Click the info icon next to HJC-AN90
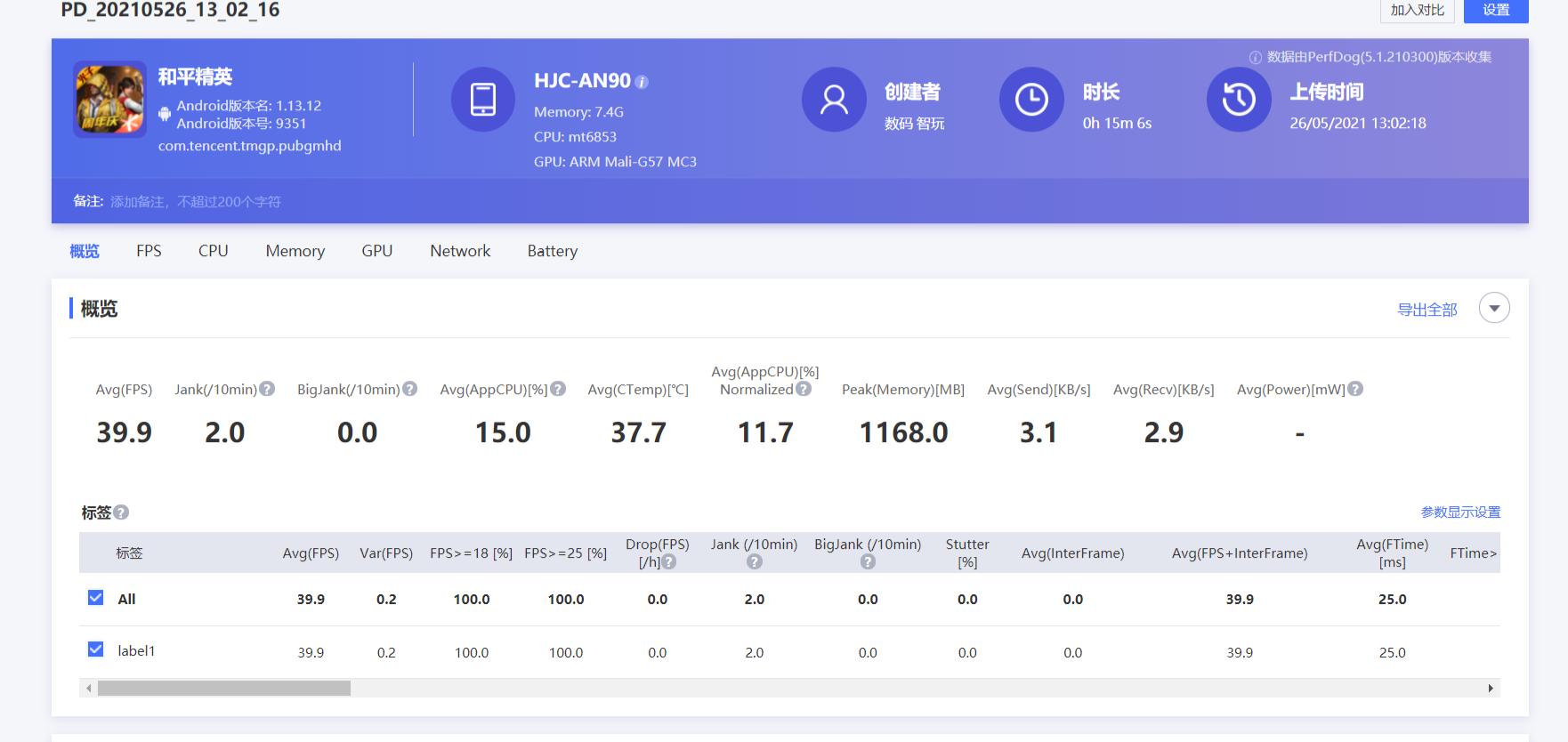The height and width of the screenshot is (742, 1568). click(x=642, y=82)
